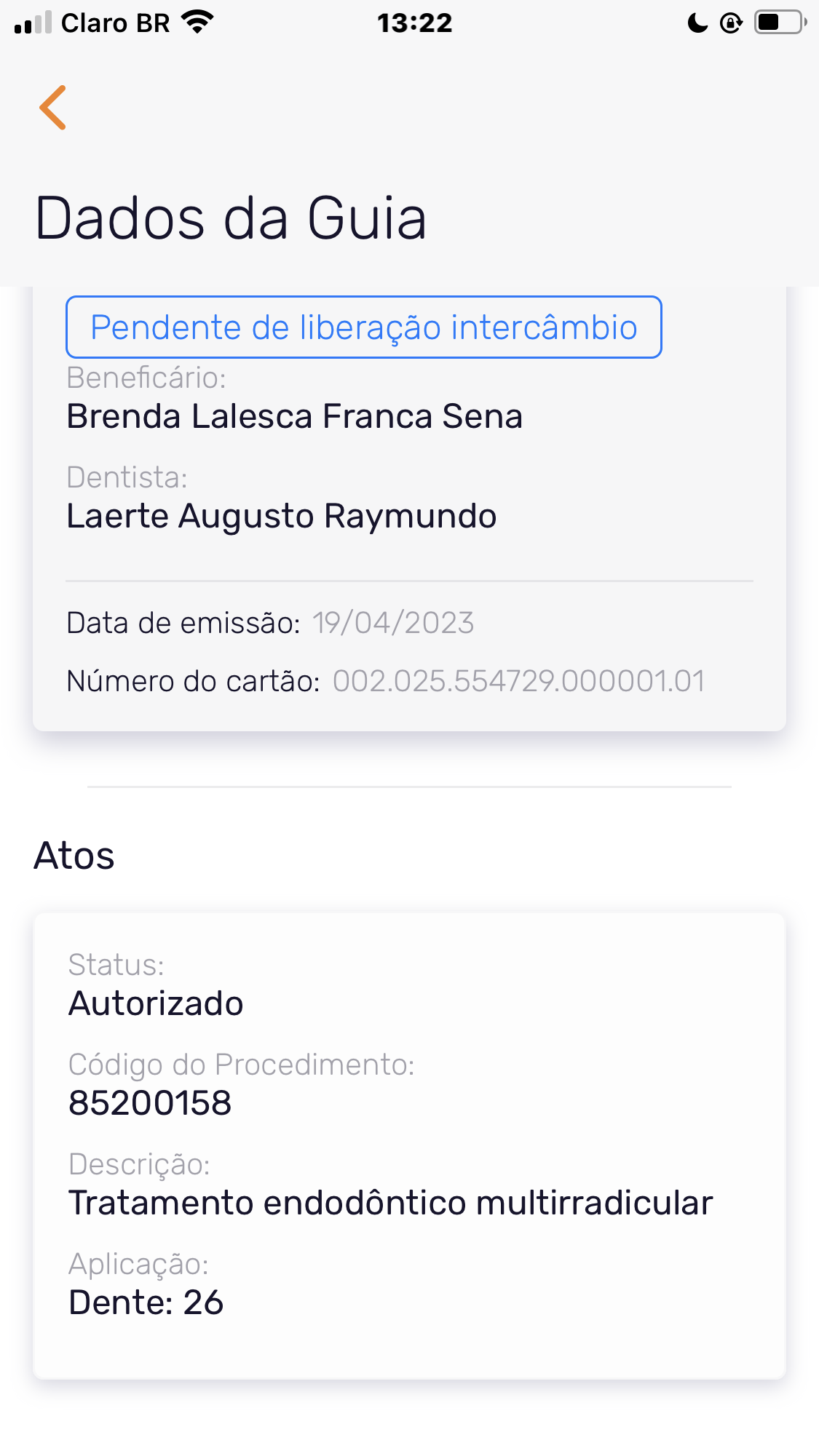Tap procedure code 85200158
Image resolution: width=819 pixels, height=1456 pixels.
(x=150, y=1103)
